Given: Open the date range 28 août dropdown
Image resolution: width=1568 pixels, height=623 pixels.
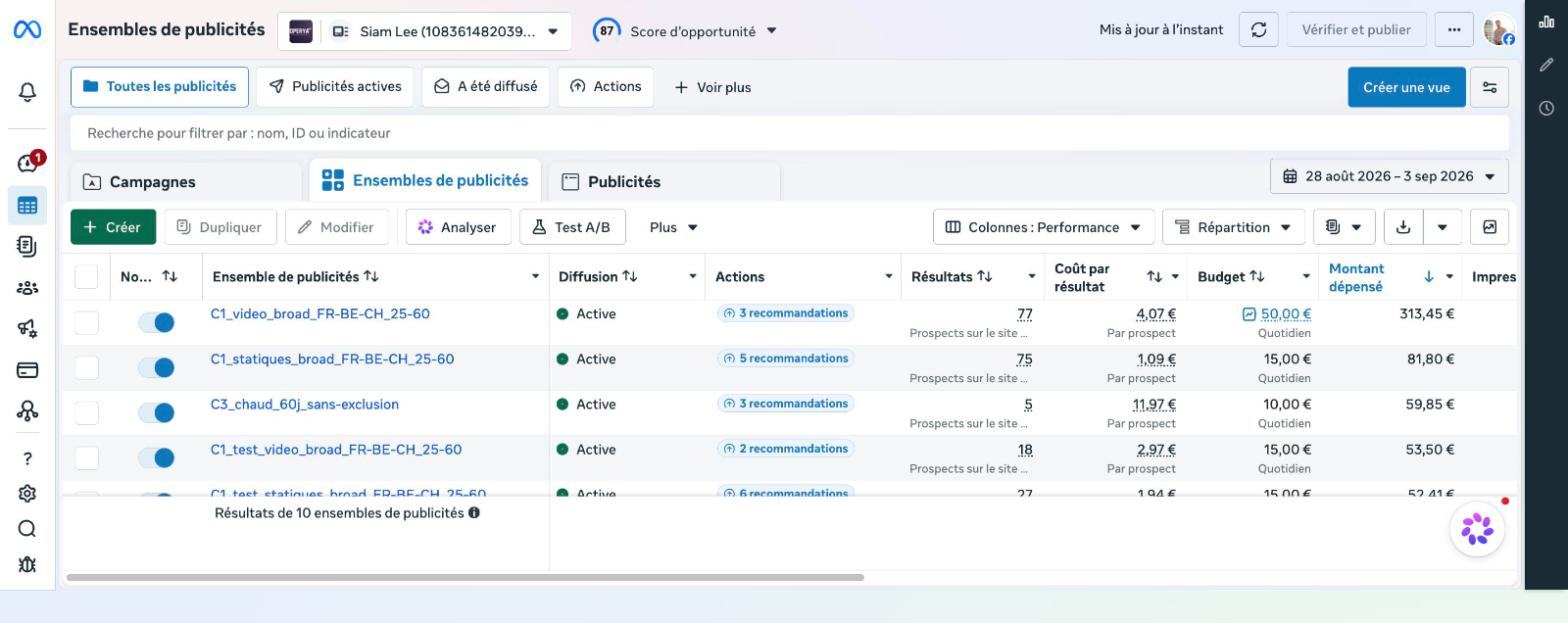Looking at the screenshot, I should [x=1389, y=176].
